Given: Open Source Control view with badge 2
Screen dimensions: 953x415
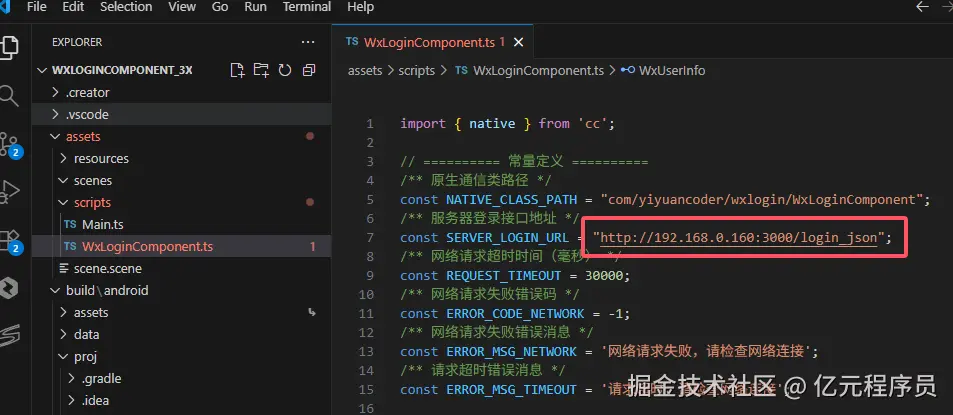Looking at the screenshot, I should click(10, 146).
